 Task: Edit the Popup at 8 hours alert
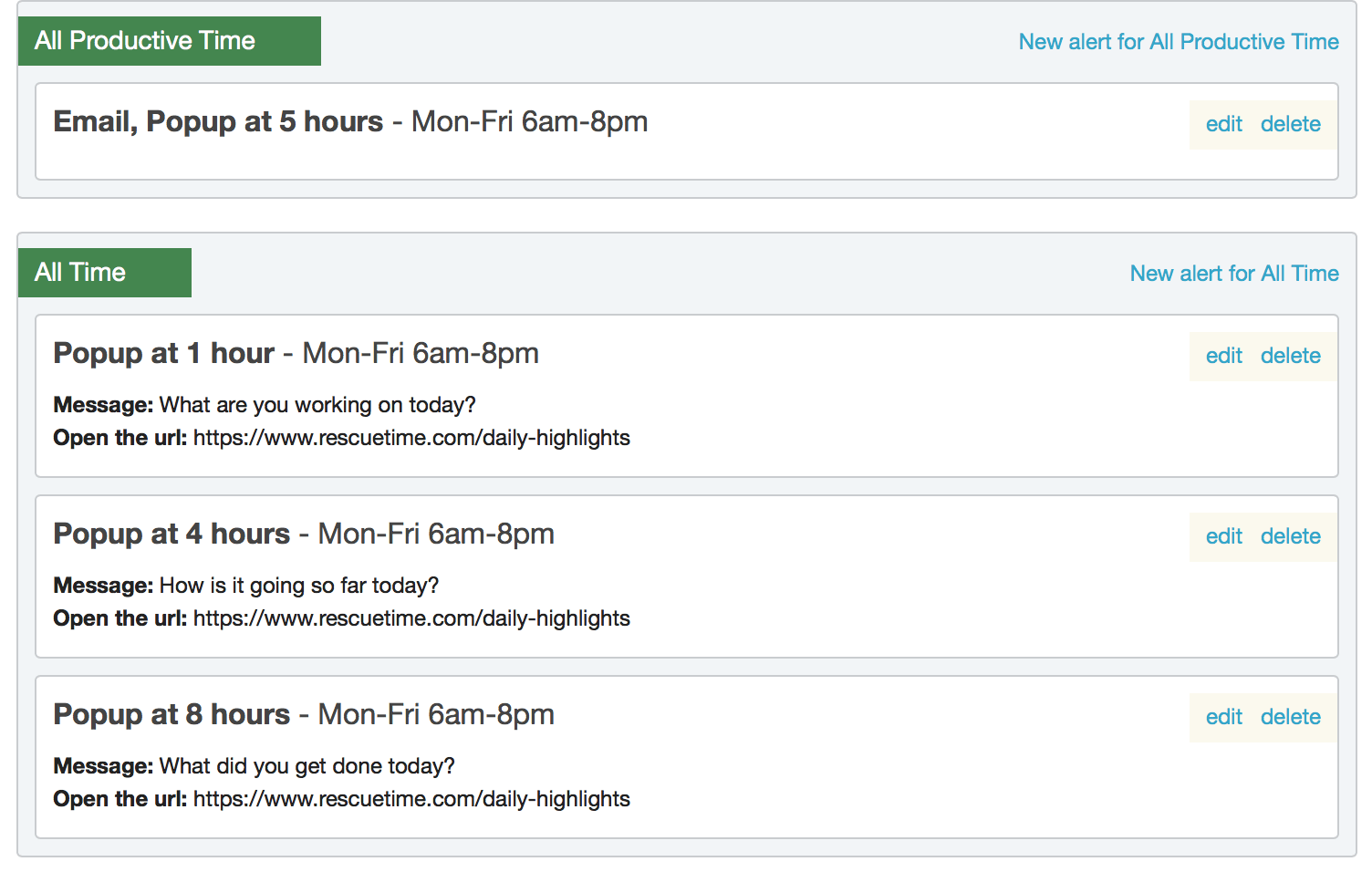(x=1223, y=717)
